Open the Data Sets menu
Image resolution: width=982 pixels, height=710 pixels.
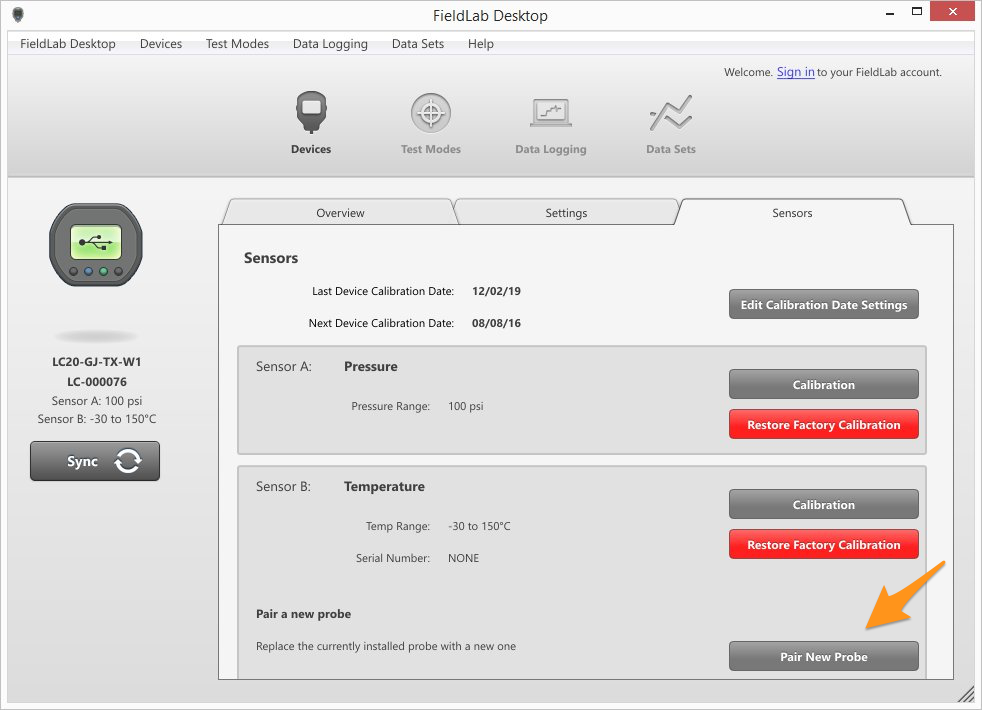(x=418, y=44)
